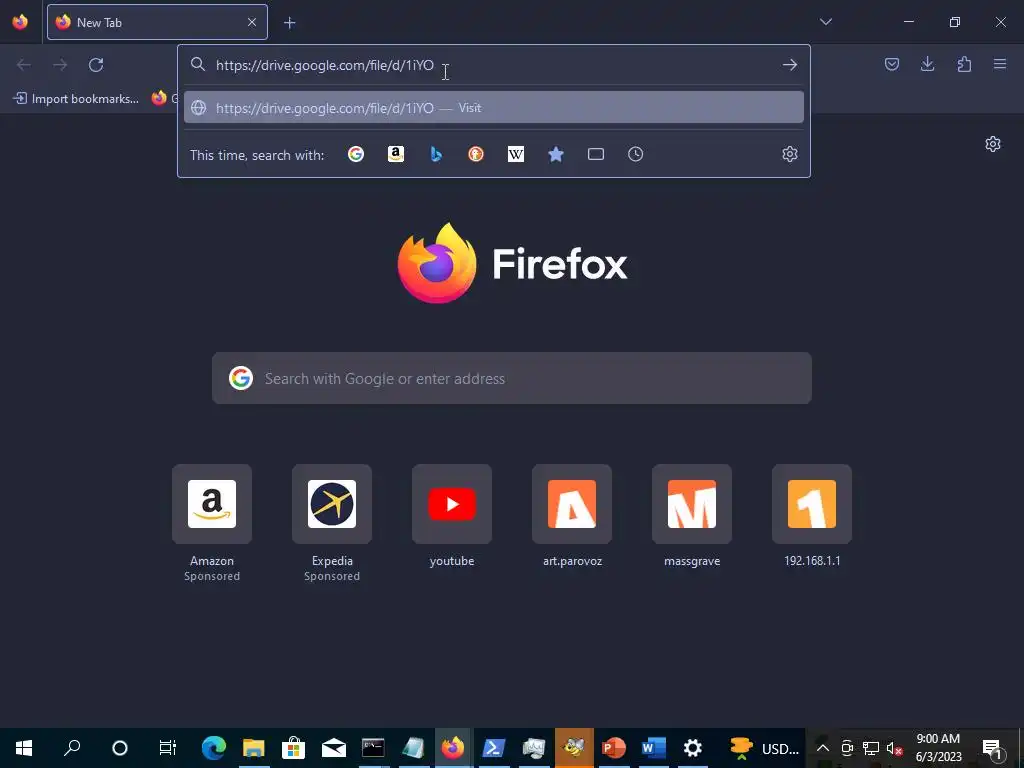Open the Firefox application menu
Screen dimensions: 1024x768
pyautogui.click(x=1000, y=64)
